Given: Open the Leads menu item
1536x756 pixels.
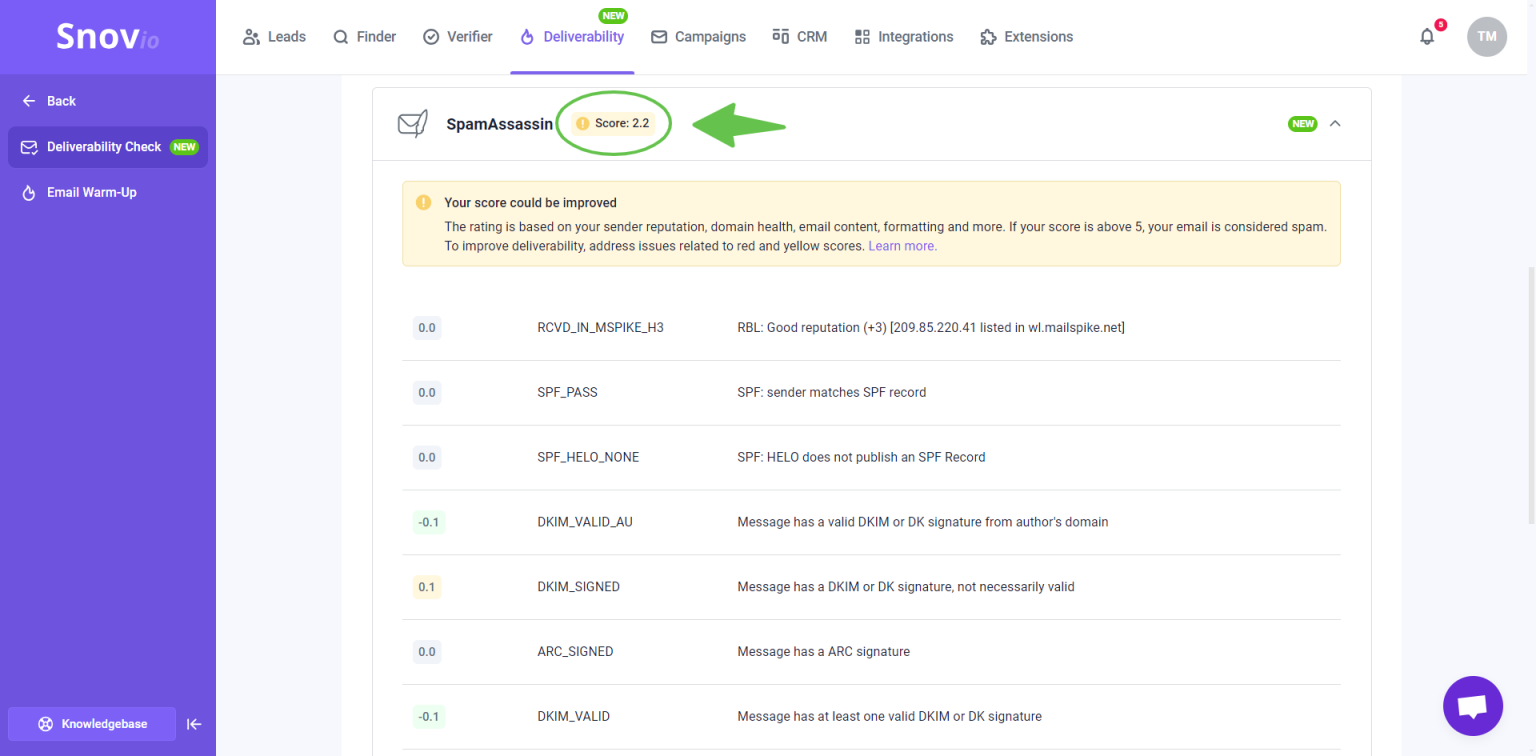Looking at the screenshot, I should pos(274,37).
